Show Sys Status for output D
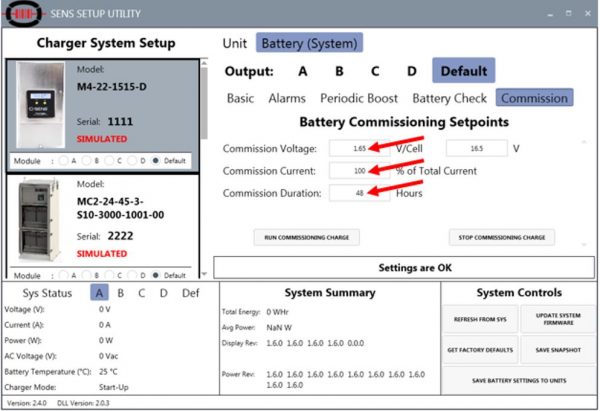 tap(163, 293)
